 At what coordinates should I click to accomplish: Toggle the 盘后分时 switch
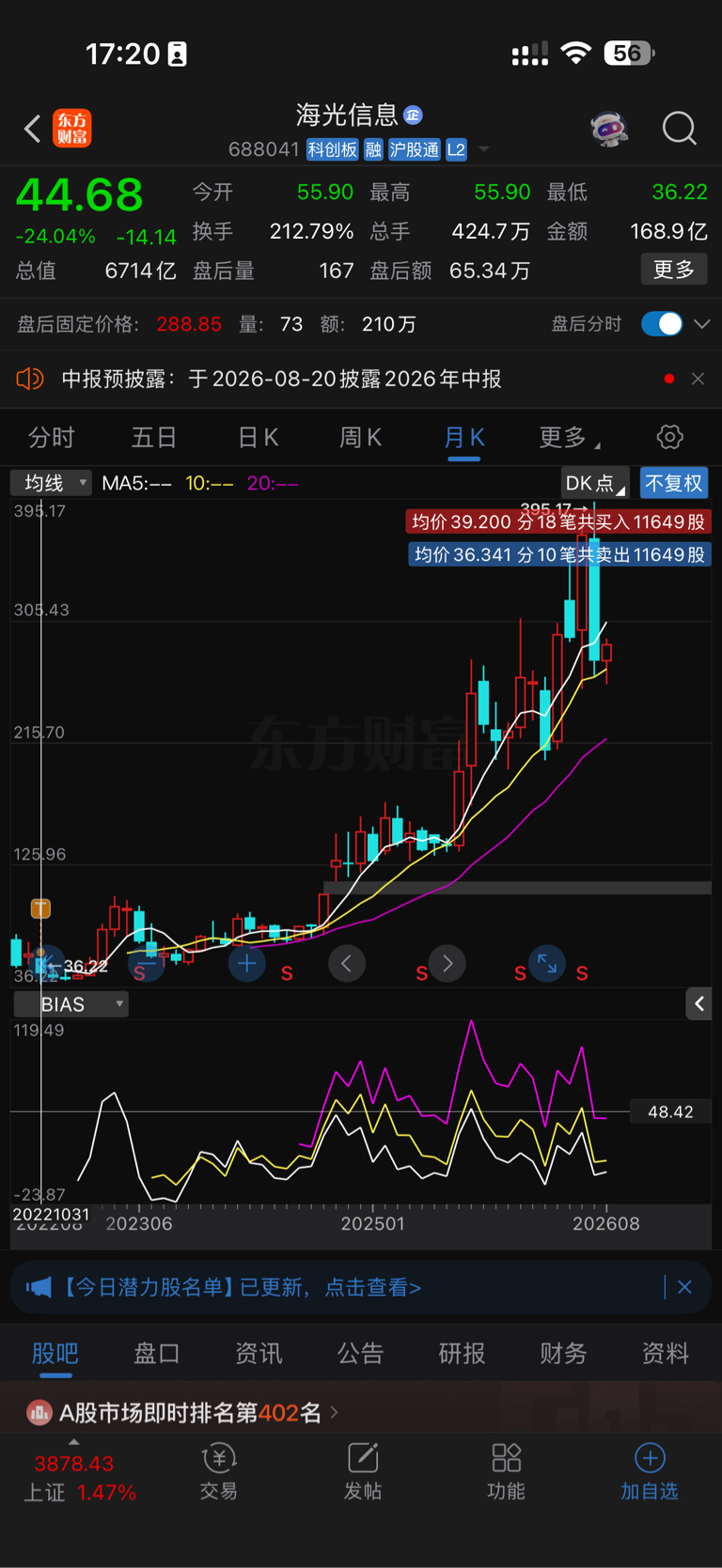pyautogui.click(x=662, y=324)
